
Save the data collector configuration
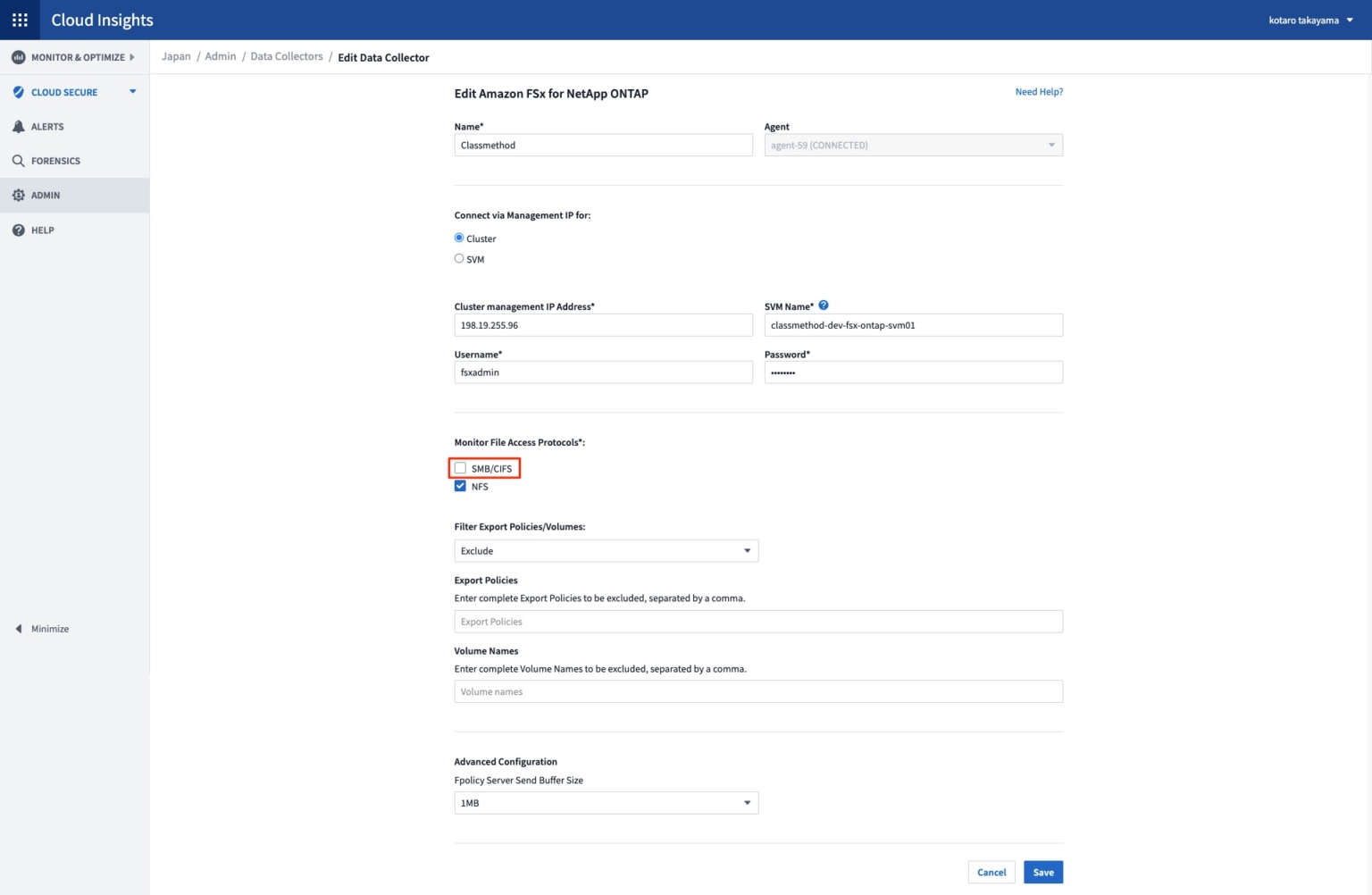pyautogui.click(x=1042, y=872)
